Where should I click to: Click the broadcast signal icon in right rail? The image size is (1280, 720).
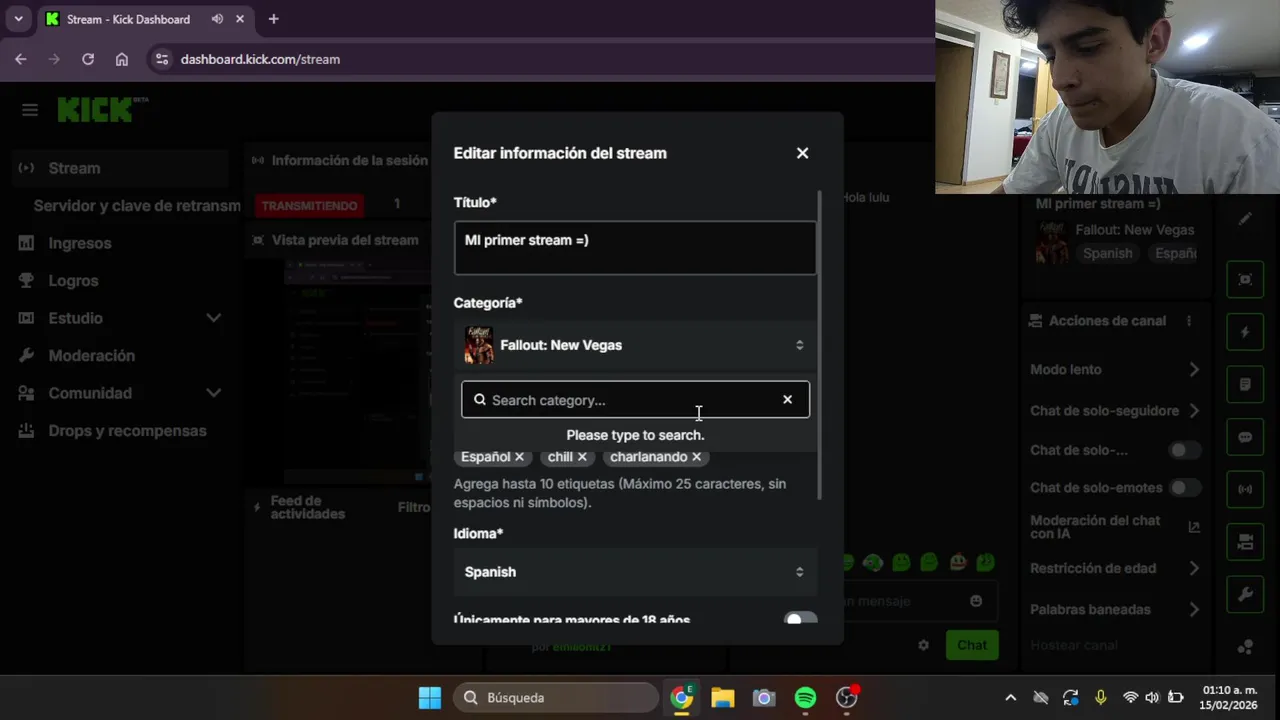pos(1245,489)
